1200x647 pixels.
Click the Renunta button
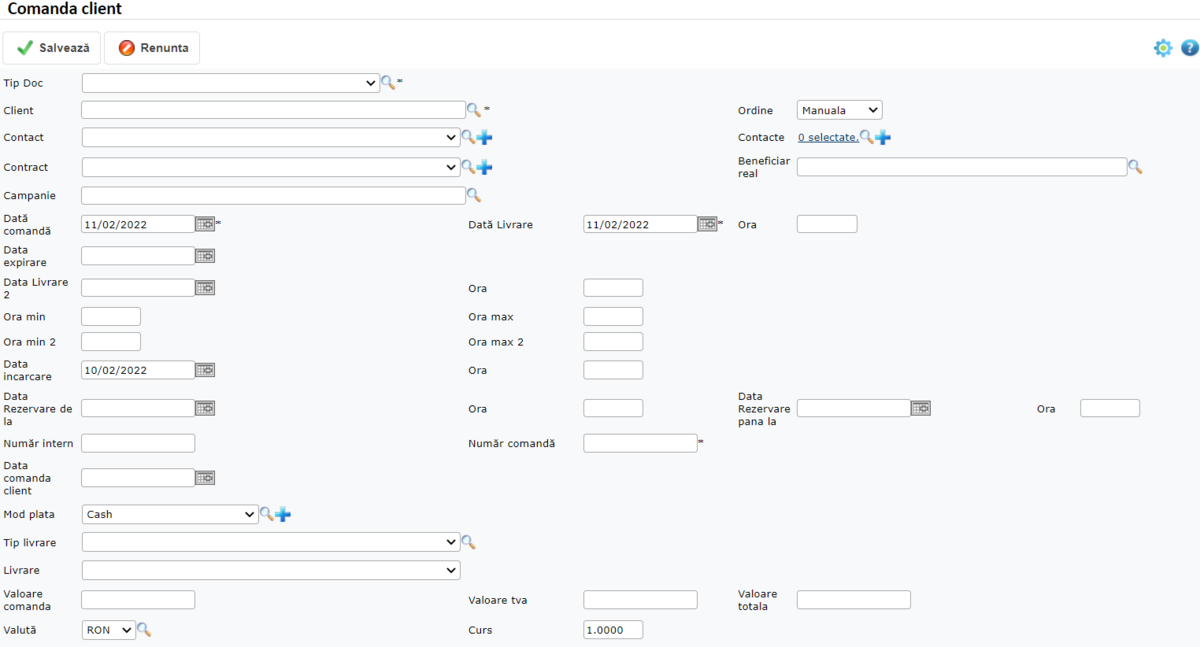(152, 48)
